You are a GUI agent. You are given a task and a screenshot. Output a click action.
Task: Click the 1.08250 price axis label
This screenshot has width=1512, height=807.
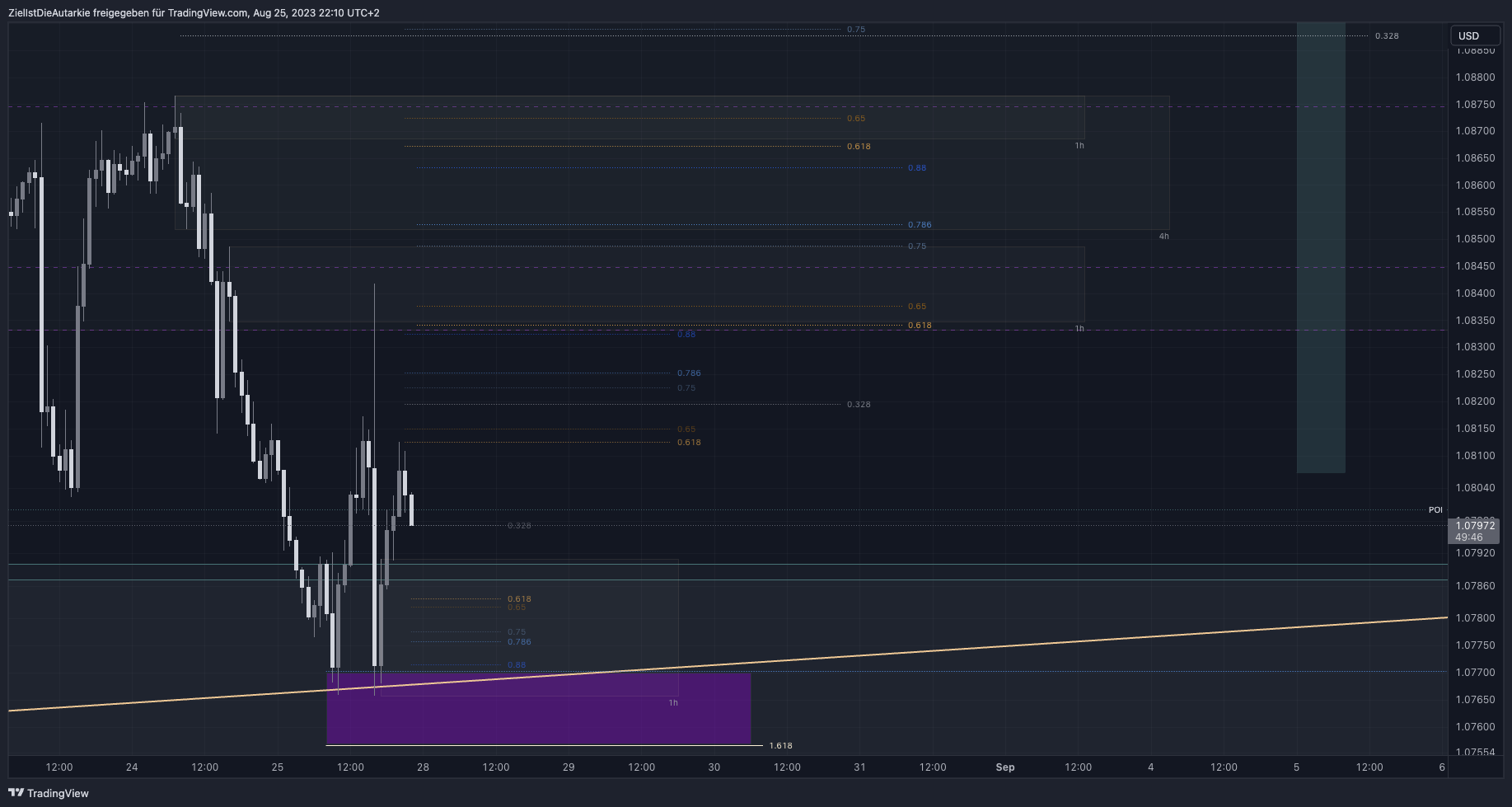[x=1475, y=374]
